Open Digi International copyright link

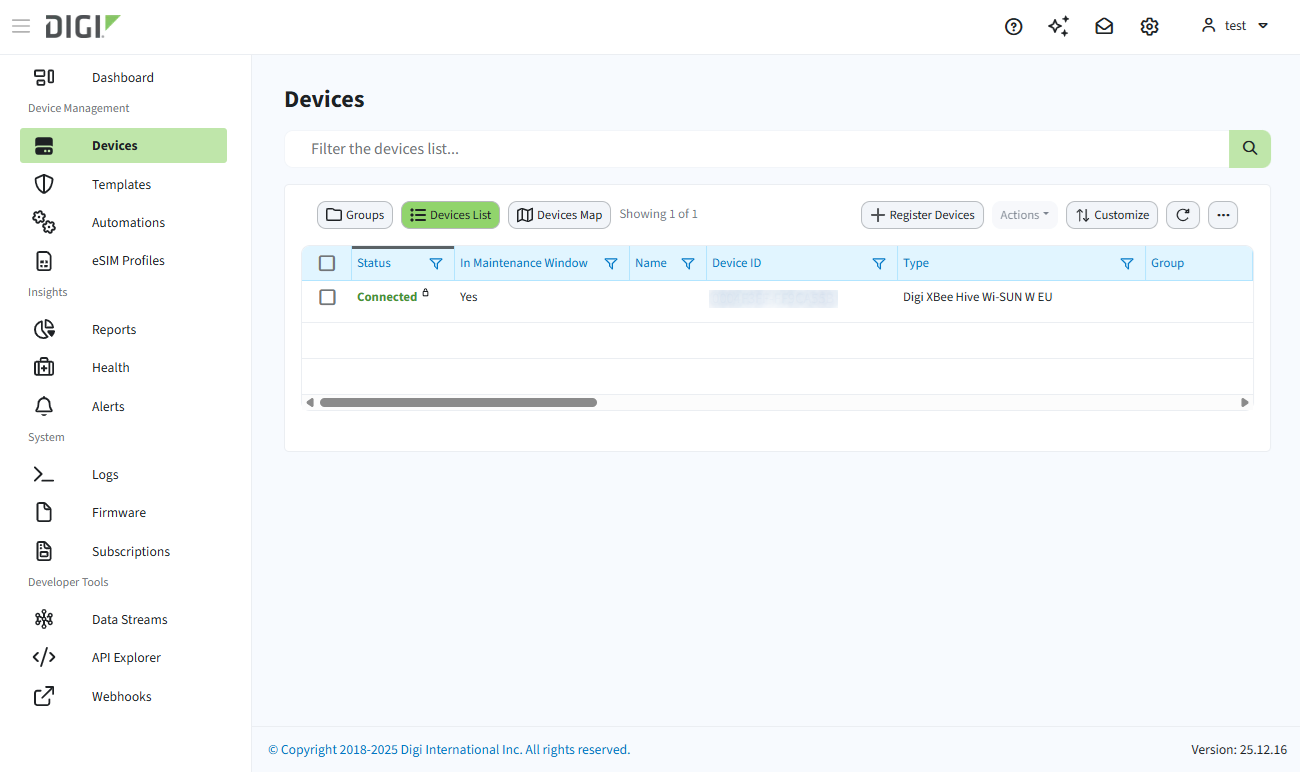pos(449,749)
